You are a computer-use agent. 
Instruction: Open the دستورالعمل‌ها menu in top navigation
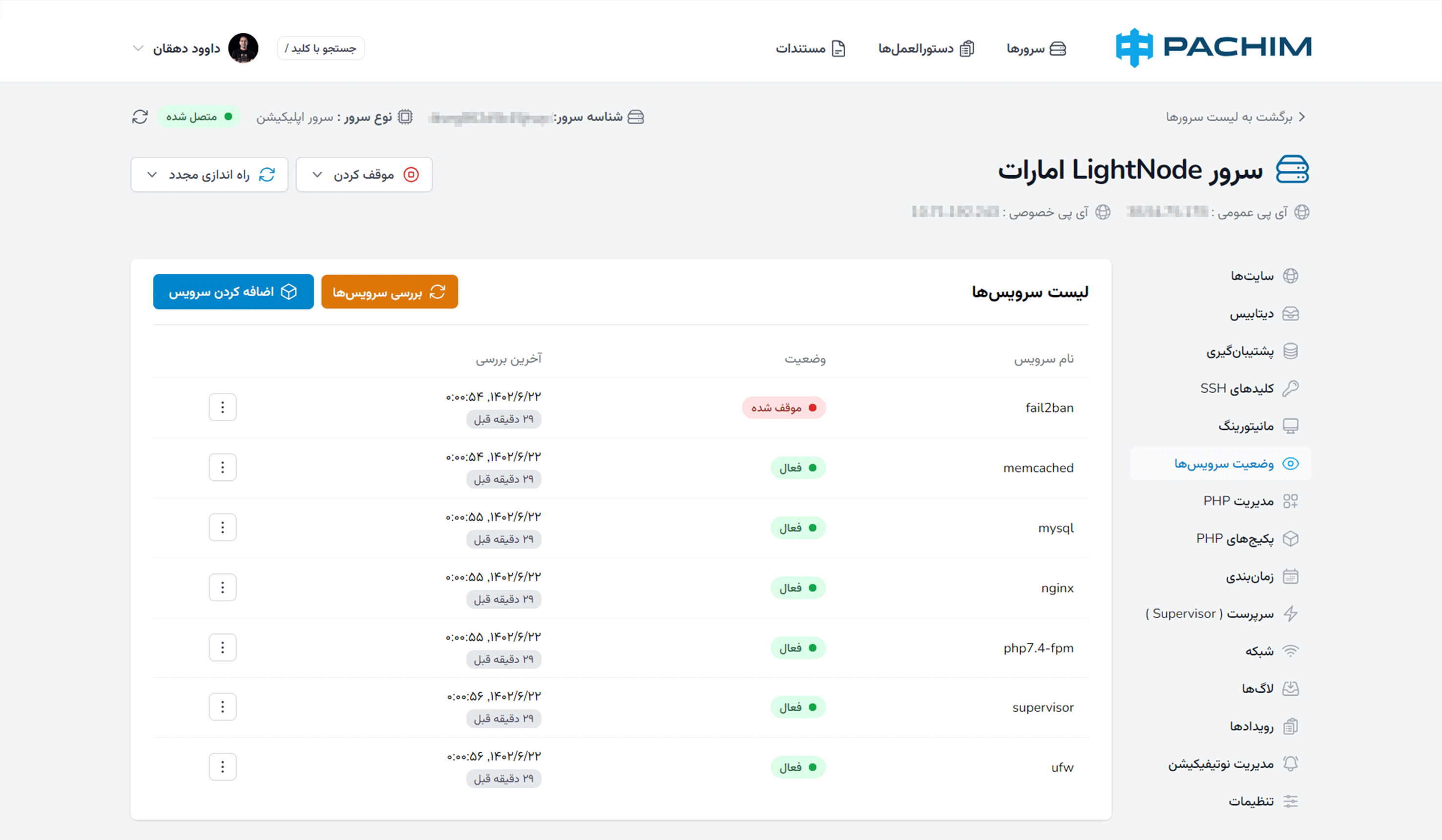click(926, 49)
